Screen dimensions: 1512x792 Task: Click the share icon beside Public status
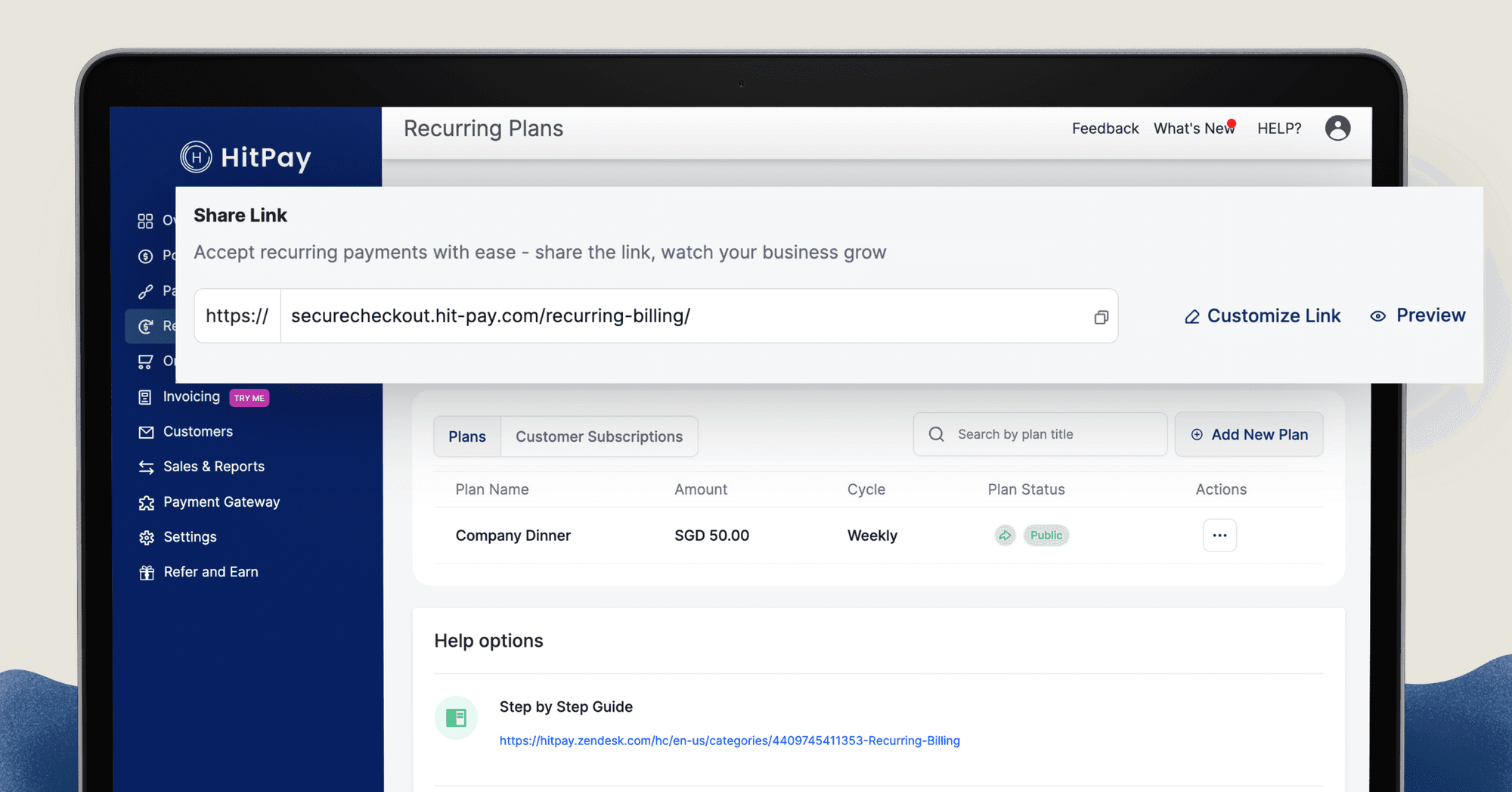(x=1005, y=536)
